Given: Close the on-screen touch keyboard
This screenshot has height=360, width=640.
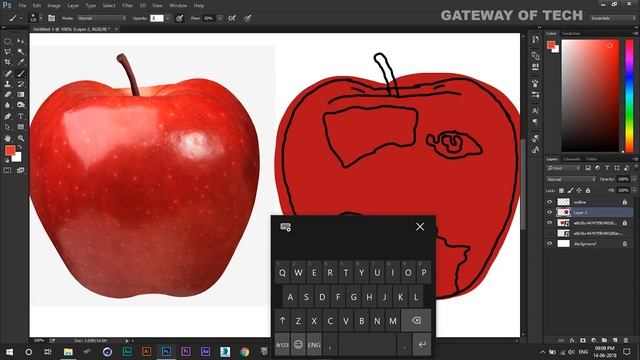Looking at the screenshot, I should pyautogui.click(x=420, y=227).
